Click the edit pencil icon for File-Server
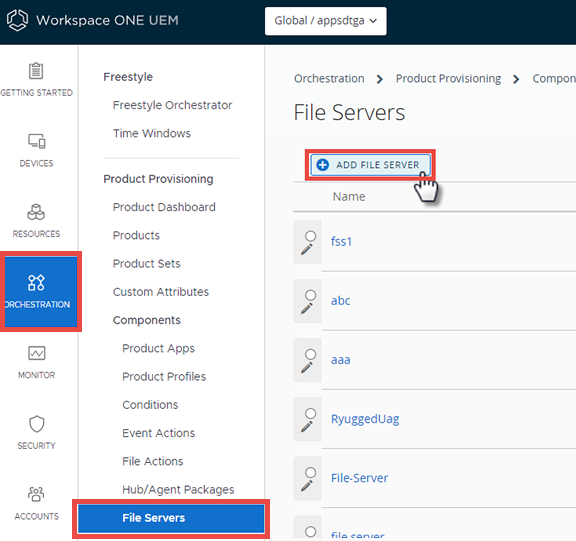This screenshot has width=576, height=541. [x=307, y=486]
